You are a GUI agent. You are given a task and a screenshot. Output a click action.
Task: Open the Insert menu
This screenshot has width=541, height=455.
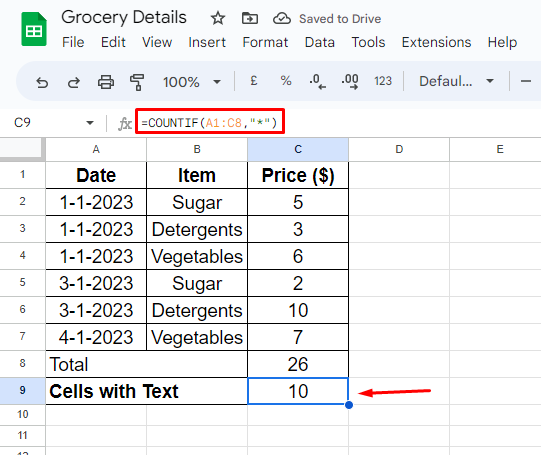coord(207,42)
